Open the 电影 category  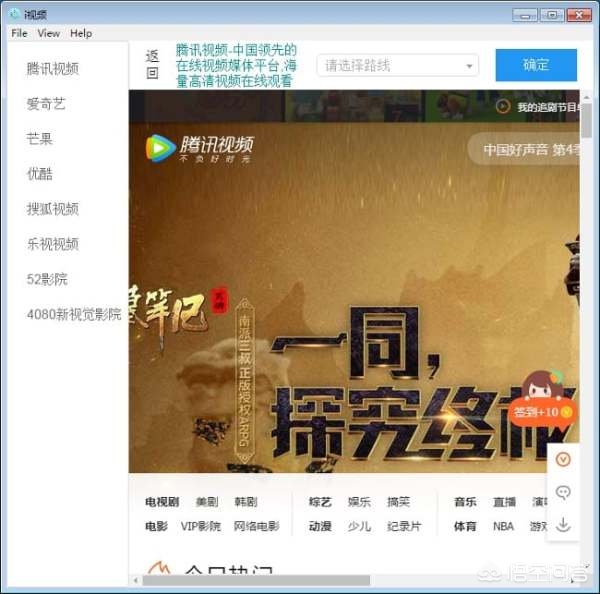click(156, 526)
